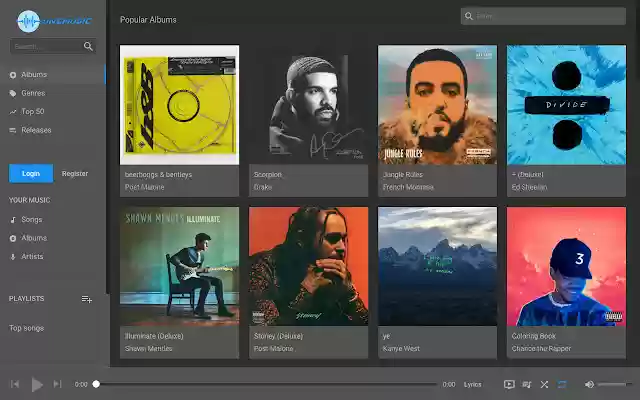Open Songs under Your Music
640x400 pixels.
(x=31, y=220)
